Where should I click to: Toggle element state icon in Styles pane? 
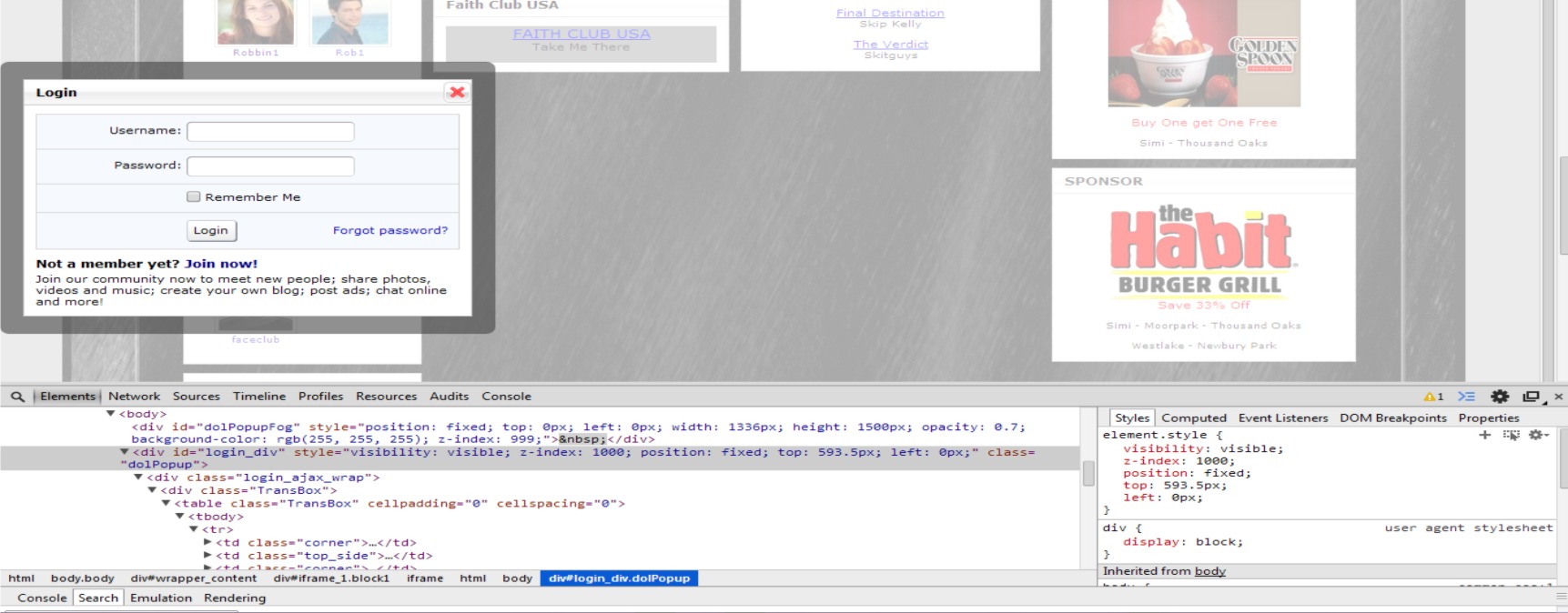tap(1511, 435)
